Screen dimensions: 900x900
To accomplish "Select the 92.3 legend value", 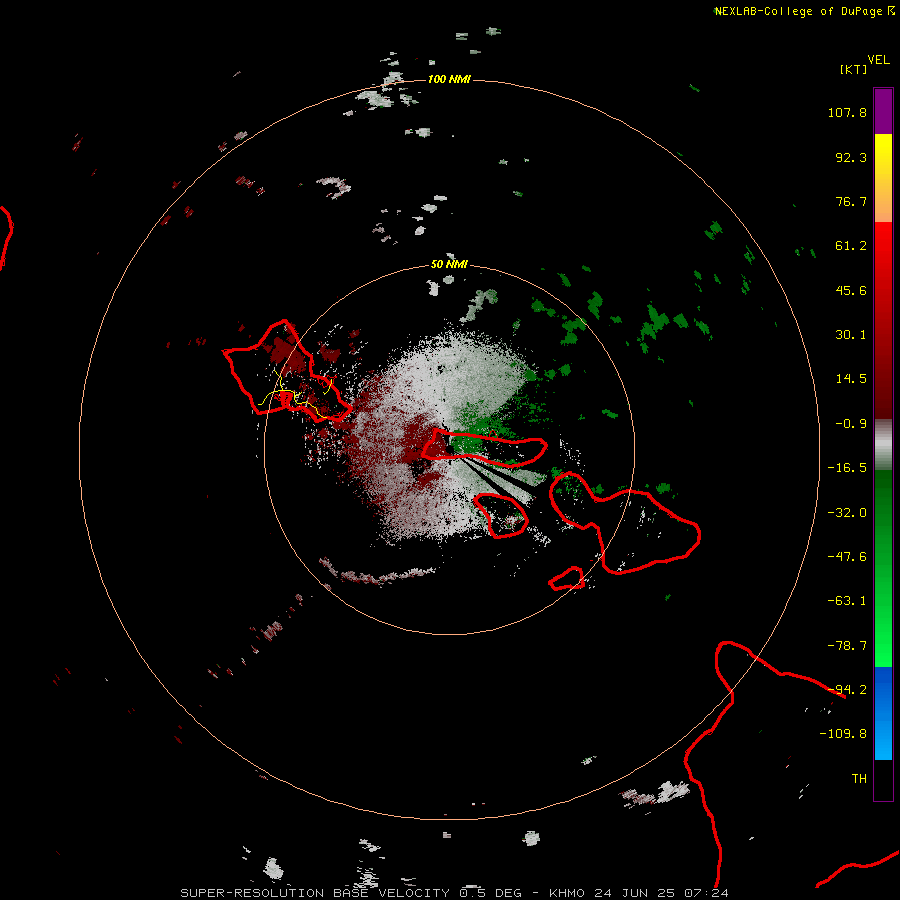I will click(x=851, y=157).
